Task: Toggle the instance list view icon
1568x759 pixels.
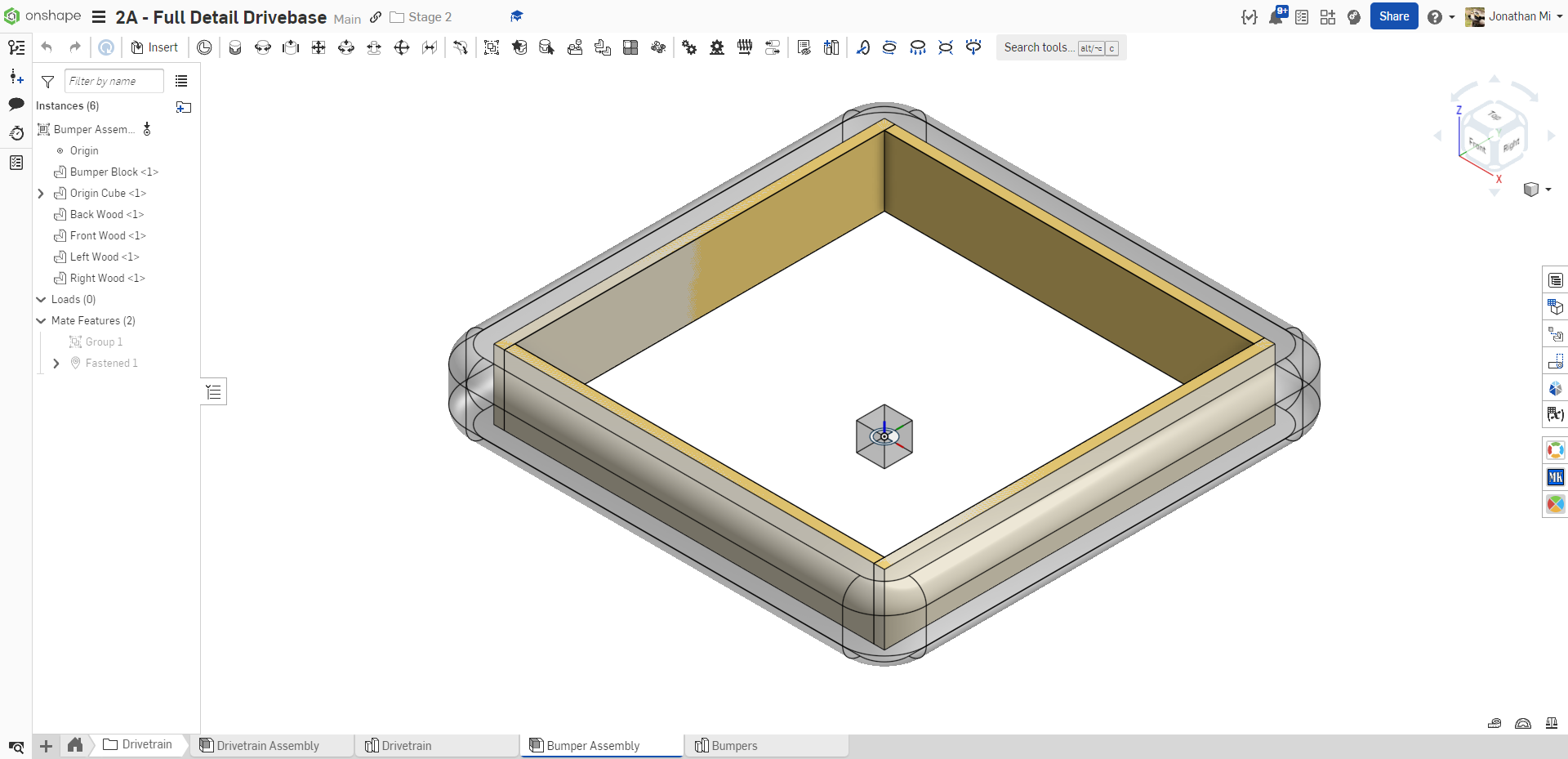Action: coord(181,82)
